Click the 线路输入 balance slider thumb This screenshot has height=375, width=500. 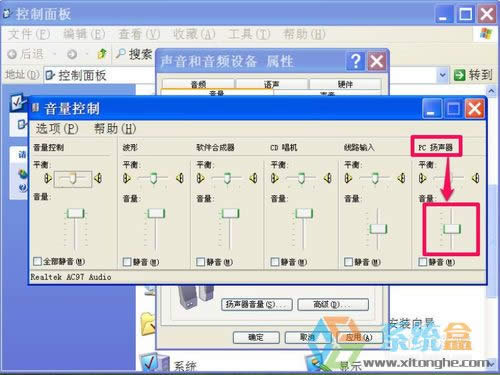(x=375, y=178)
